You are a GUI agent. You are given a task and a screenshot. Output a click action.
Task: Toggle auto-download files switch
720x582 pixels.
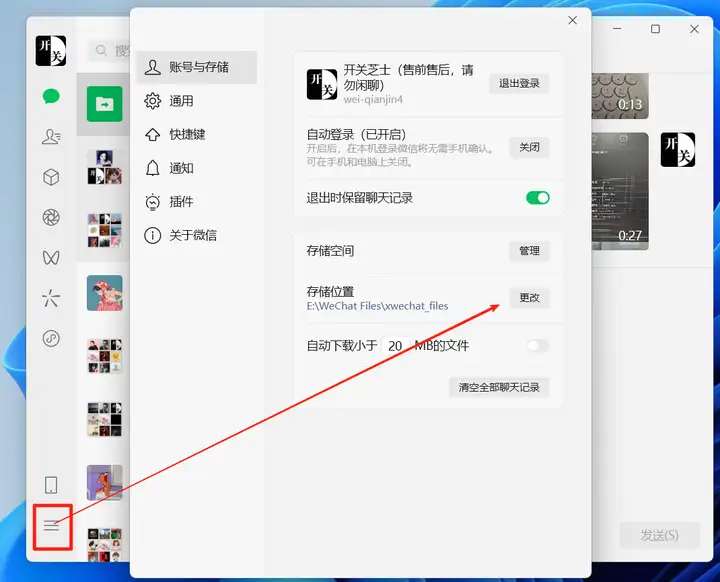point(538,345)
